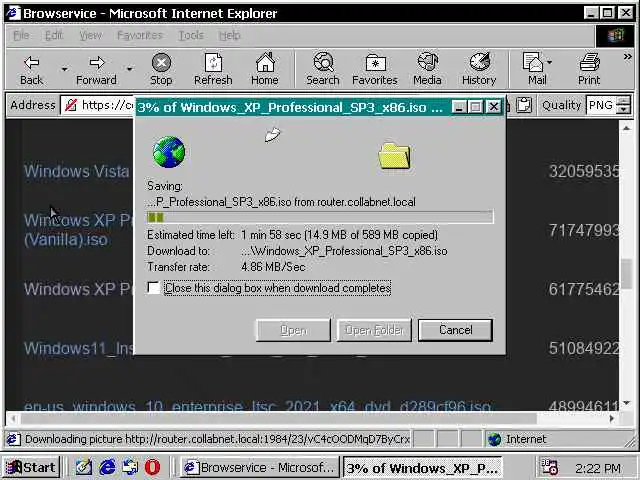640x480 pixels.
Task: Open the Forward button history dropdown
Action: tap(129, 69)
